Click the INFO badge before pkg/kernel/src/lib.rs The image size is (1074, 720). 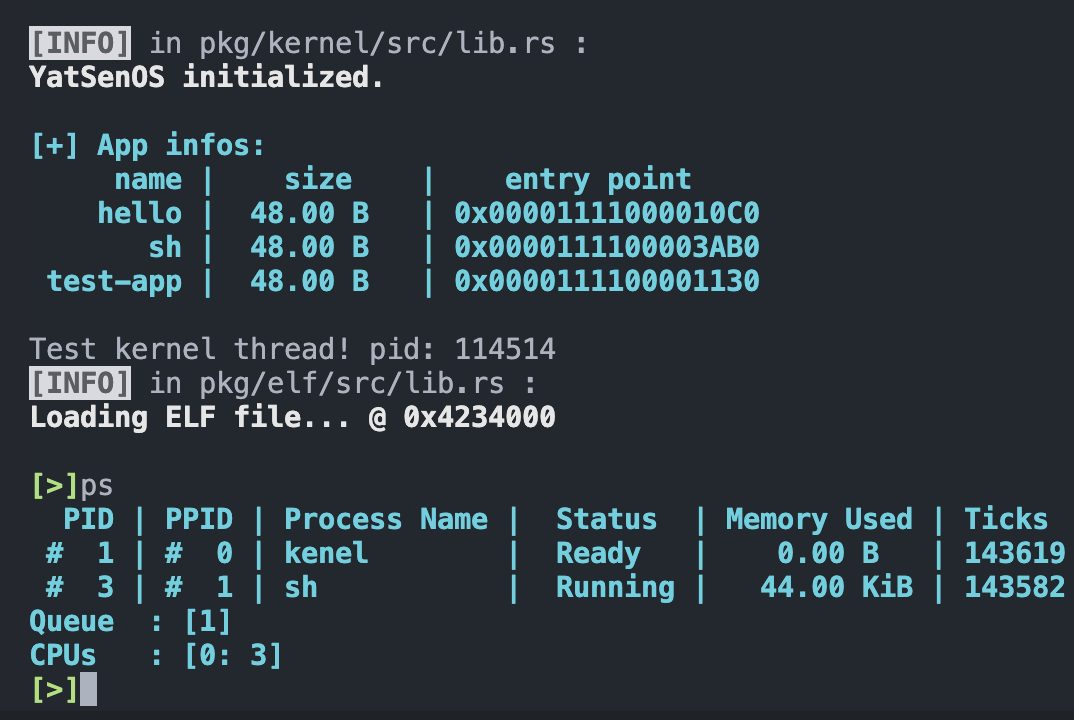[x=80, y=44]
